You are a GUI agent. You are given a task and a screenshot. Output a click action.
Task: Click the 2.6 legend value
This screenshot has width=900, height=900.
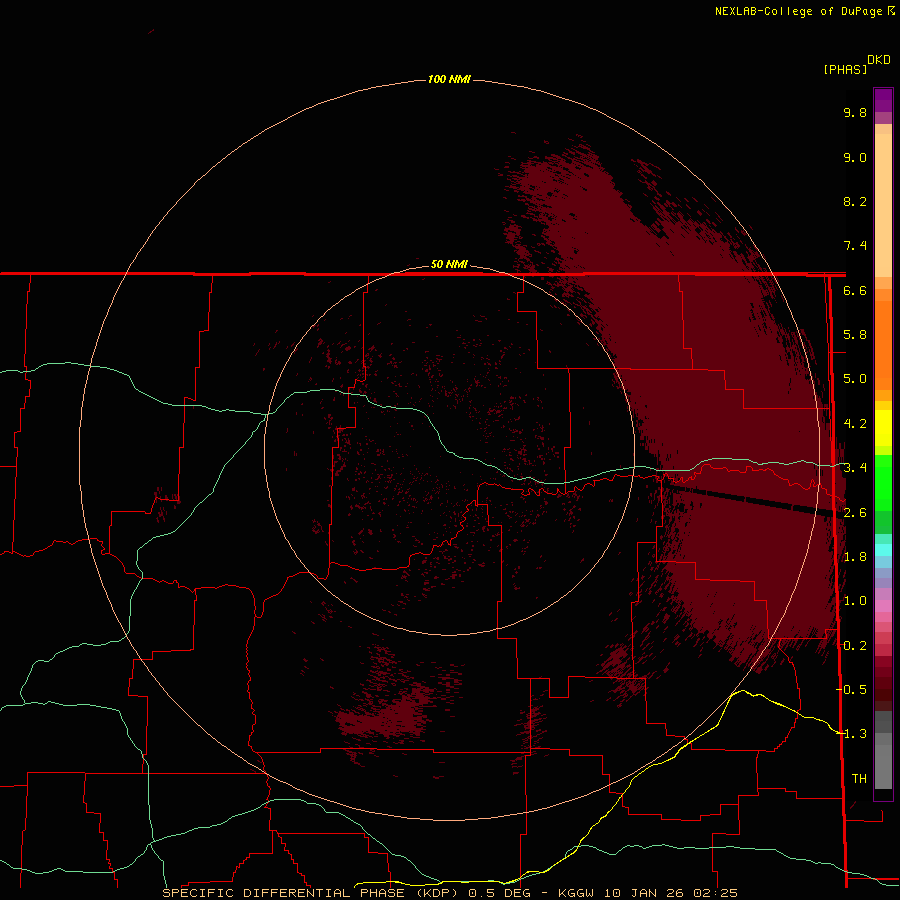855,513
